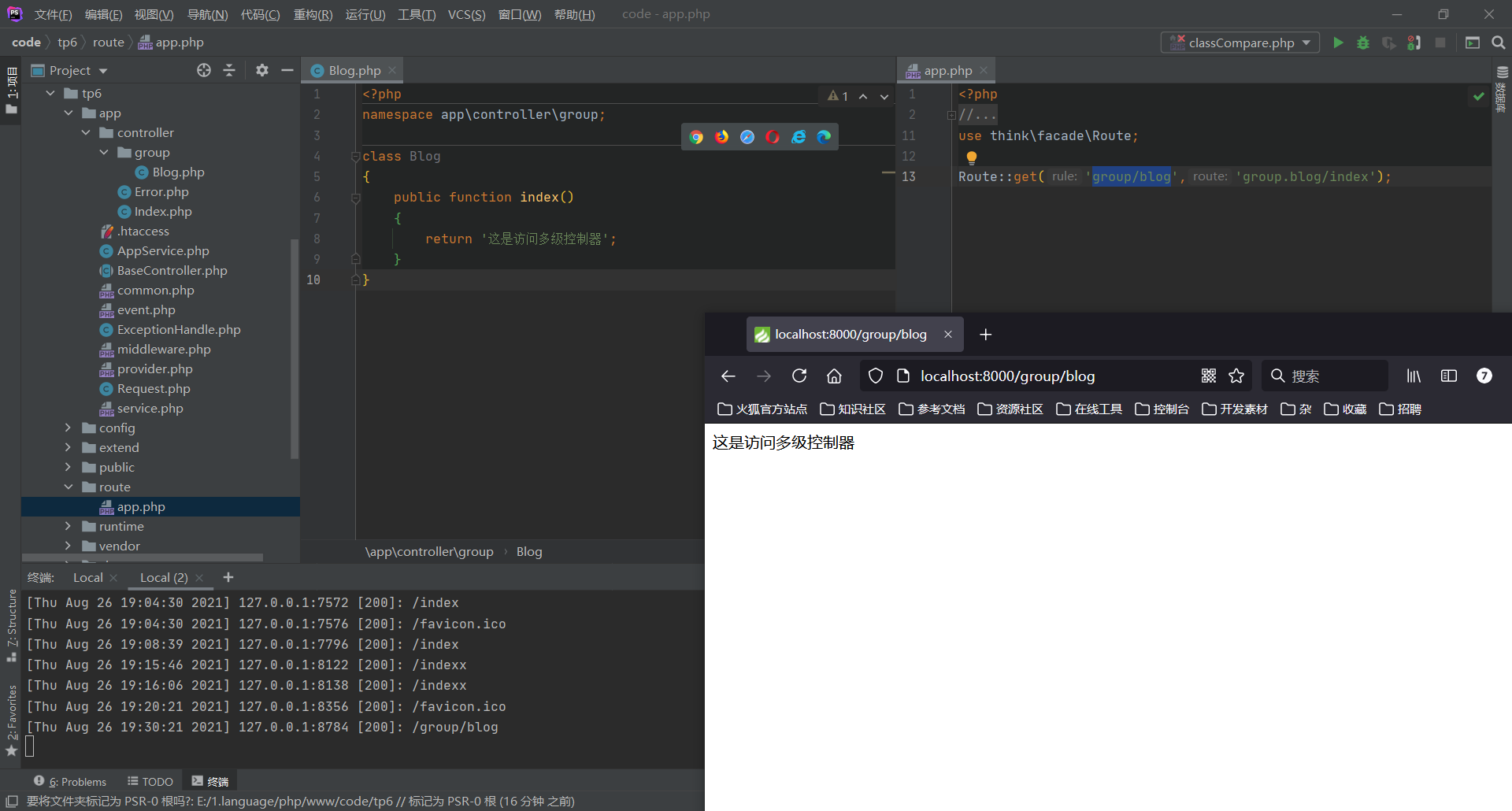Viewport: 1512px width, 811px height.
Task: Bookmark this page with star icon
Action: (x=1236, y=376)
